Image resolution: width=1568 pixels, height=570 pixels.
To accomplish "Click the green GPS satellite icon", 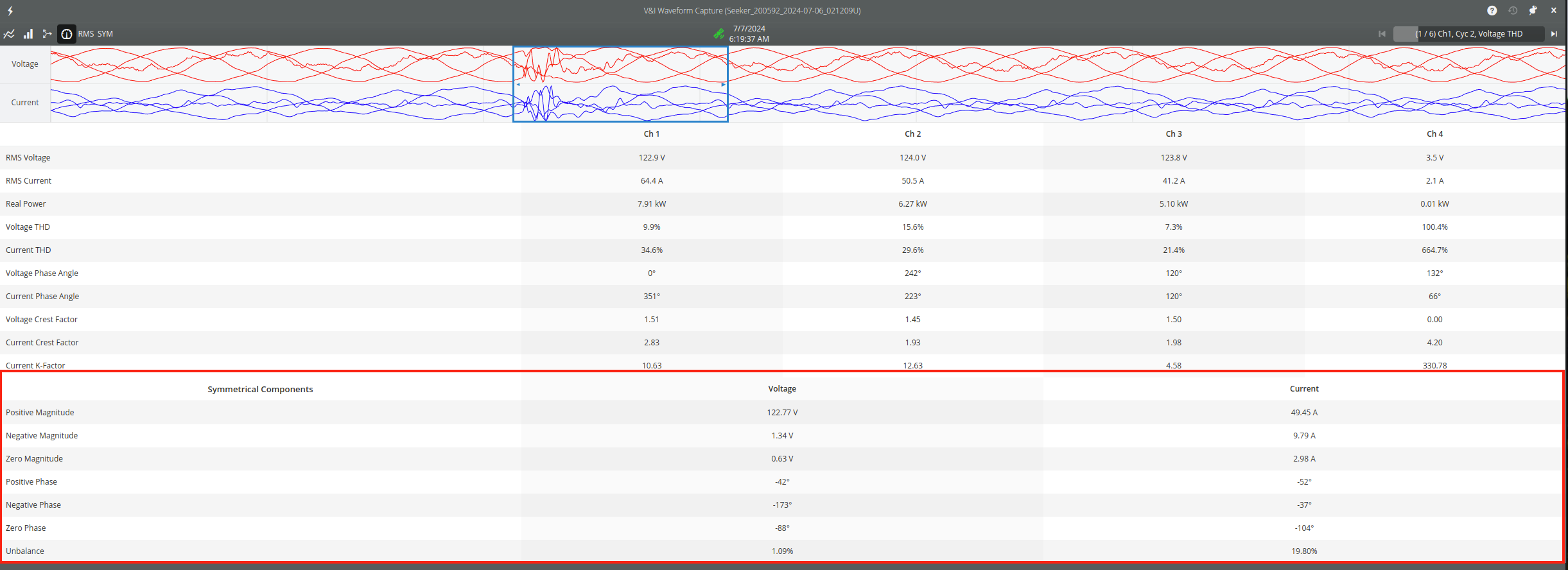I will point(719,34).
